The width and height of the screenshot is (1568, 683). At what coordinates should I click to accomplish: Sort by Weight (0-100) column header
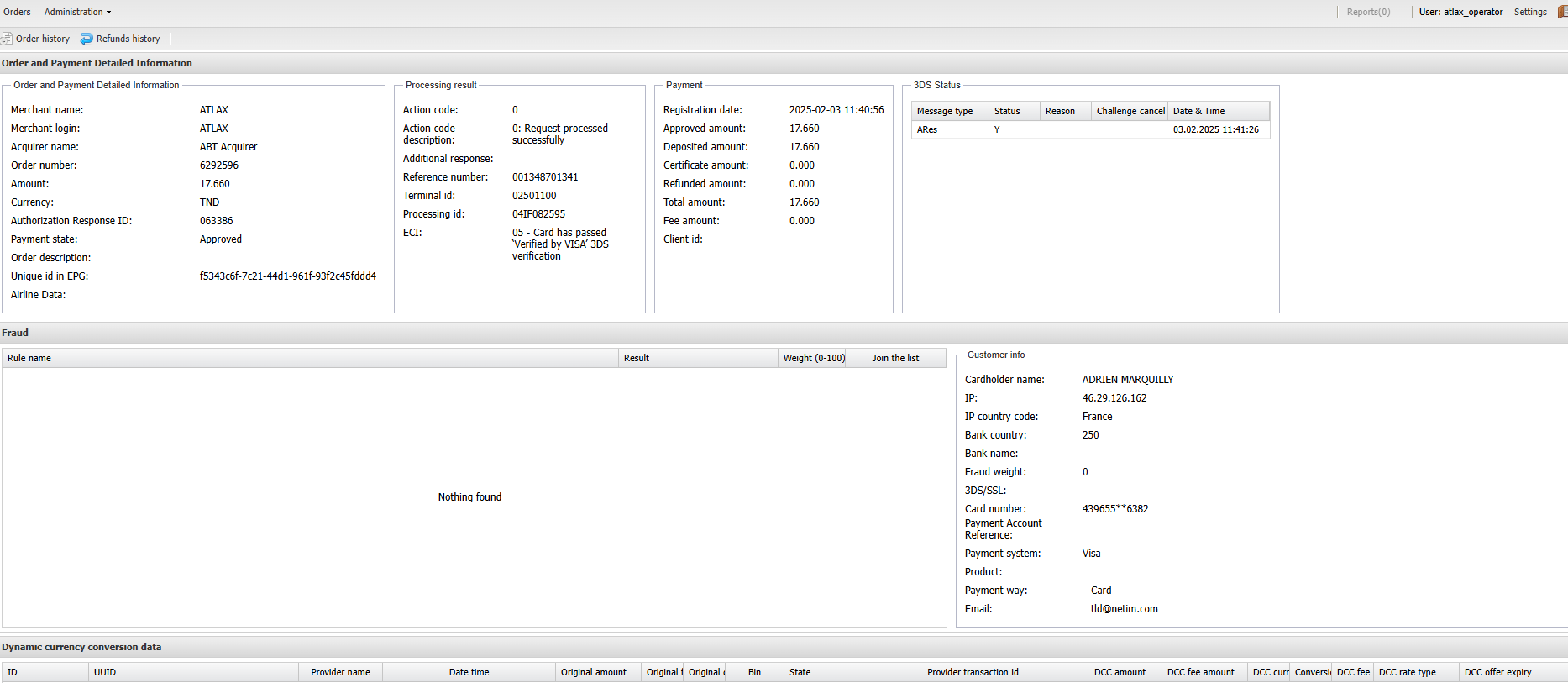pyautogui.click(x=813, y=358)
